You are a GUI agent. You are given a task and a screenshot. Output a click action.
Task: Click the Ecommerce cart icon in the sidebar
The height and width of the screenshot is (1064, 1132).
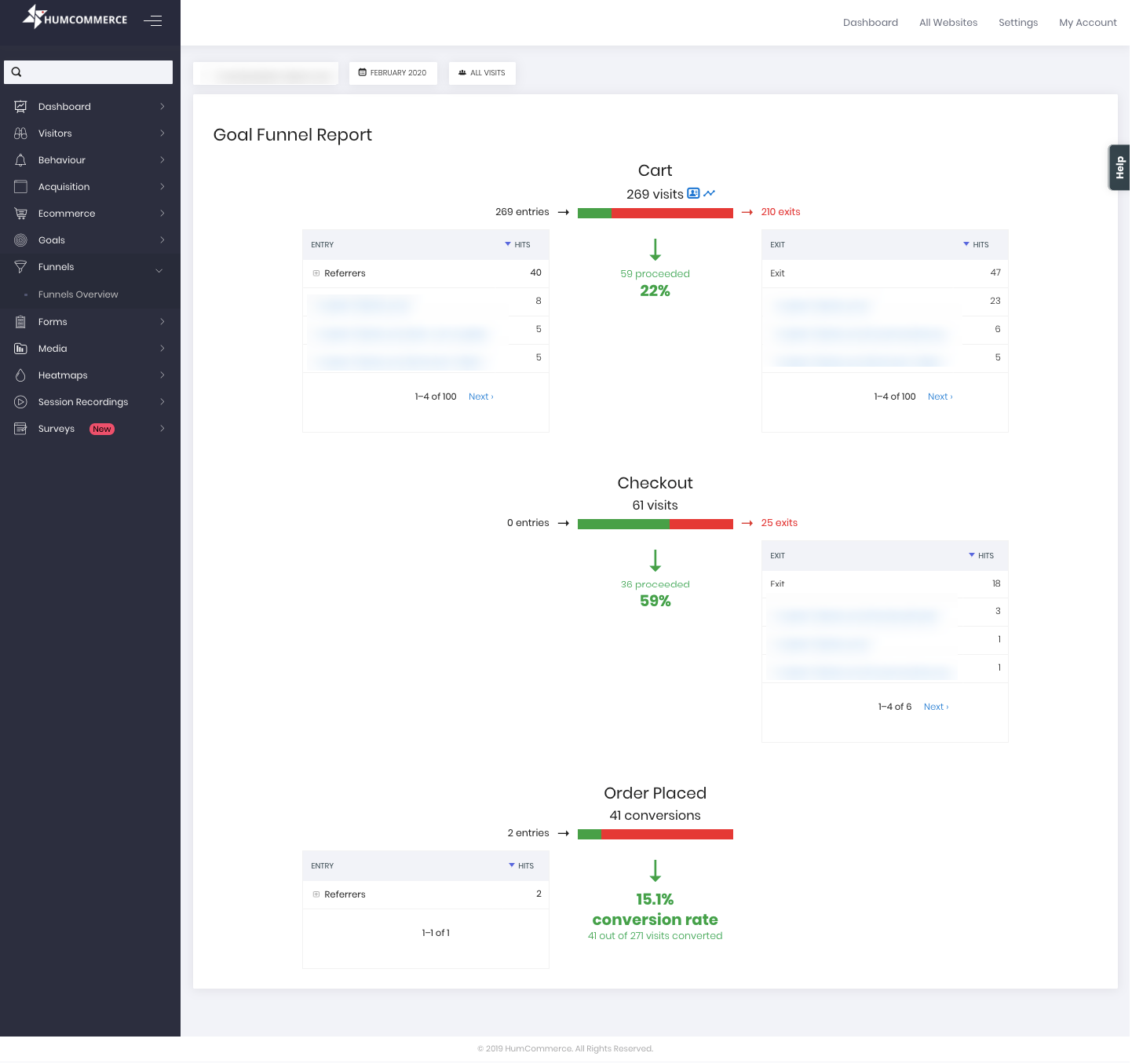coord(20,214)
